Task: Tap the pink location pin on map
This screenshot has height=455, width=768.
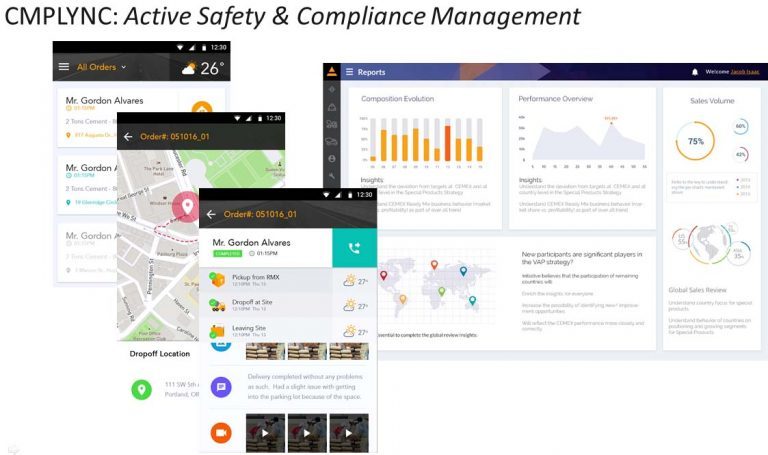Action: (x=187, y=207)
